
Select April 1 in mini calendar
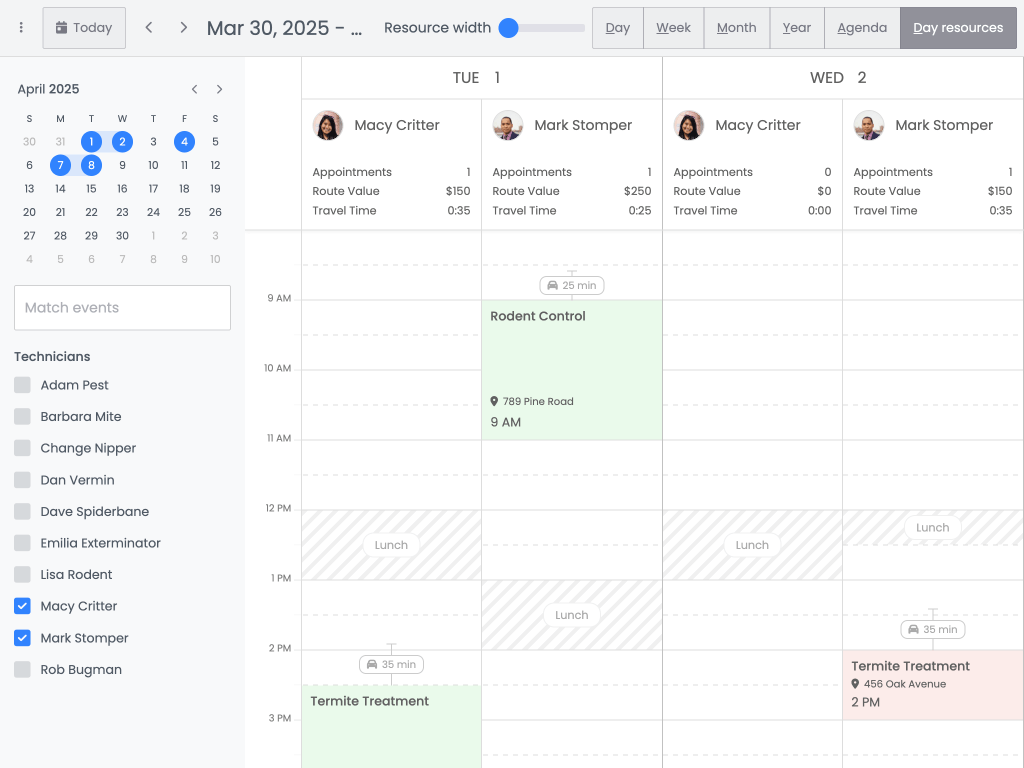(91, 142)
